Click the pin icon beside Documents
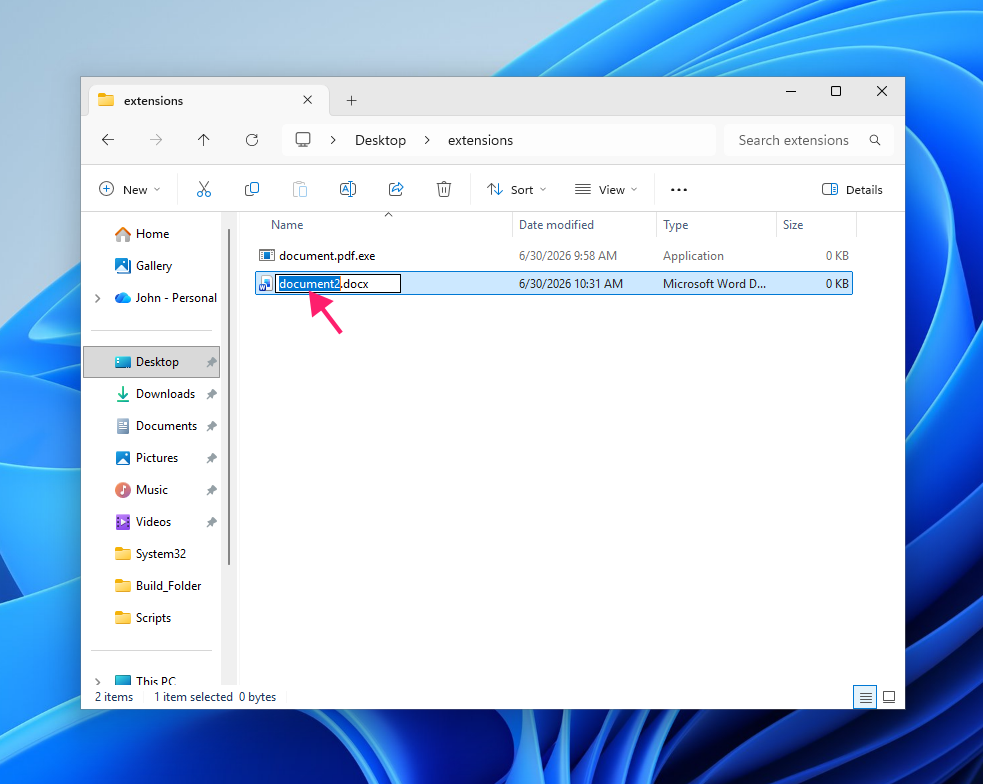This screenshot has width=983, height=784. (x=212, y=426)
